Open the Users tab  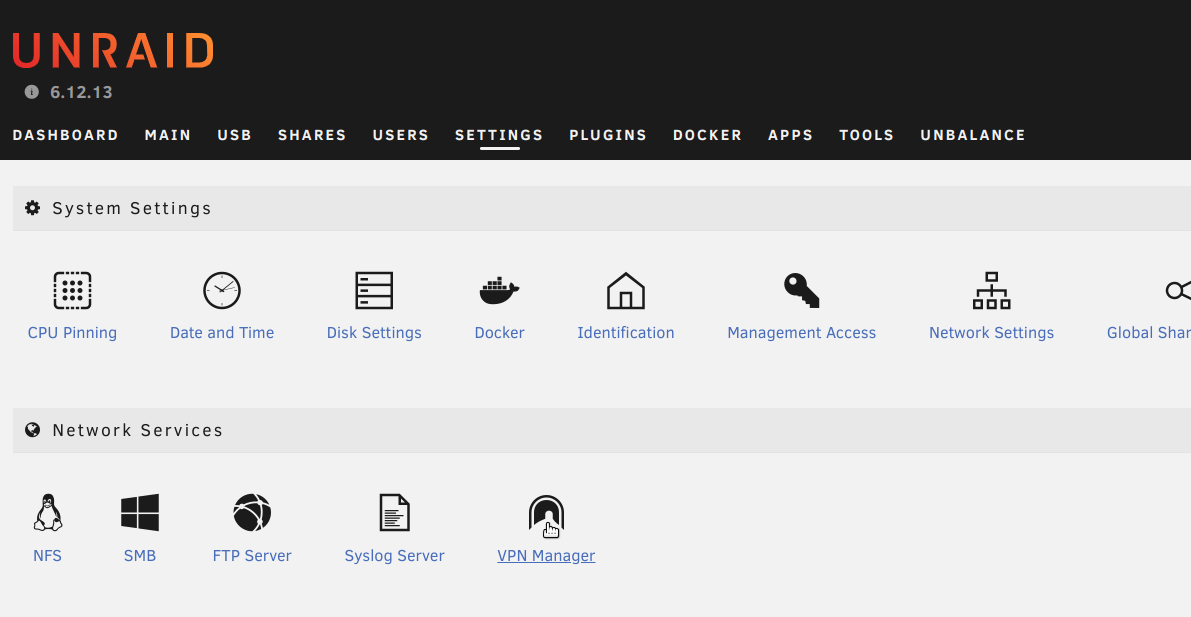400,135
